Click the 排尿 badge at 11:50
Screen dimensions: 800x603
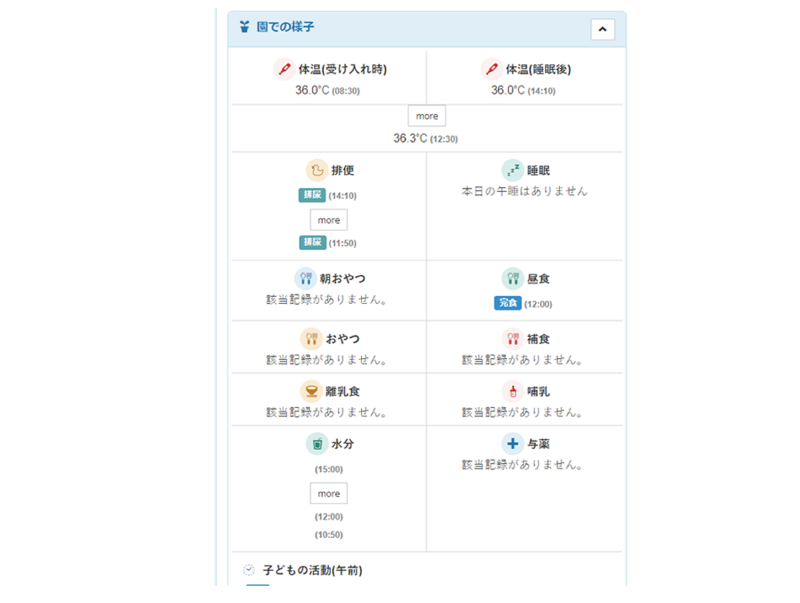click(312, 243)
